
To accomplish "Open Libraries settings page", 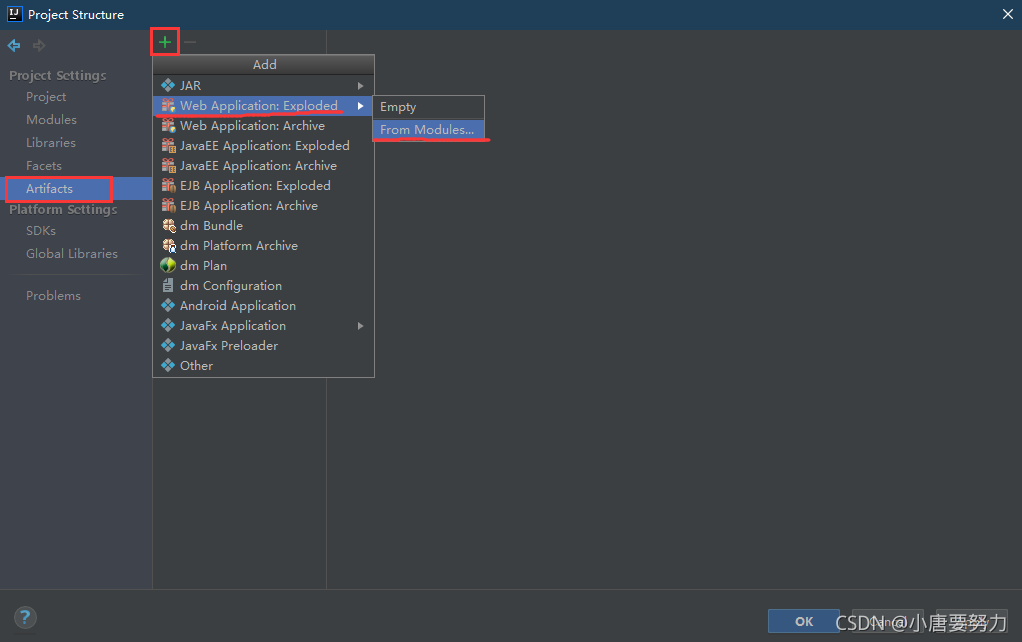I will [51, 143].
